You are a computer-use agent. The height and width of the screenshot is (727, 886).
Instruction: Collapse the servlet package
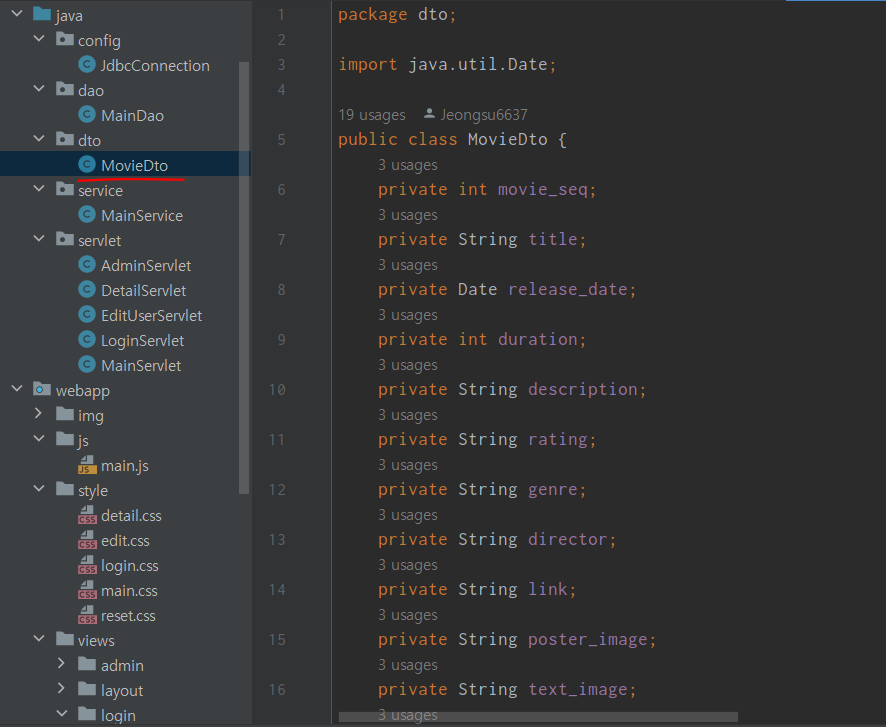pyautogui.click(x=39, y=238)
